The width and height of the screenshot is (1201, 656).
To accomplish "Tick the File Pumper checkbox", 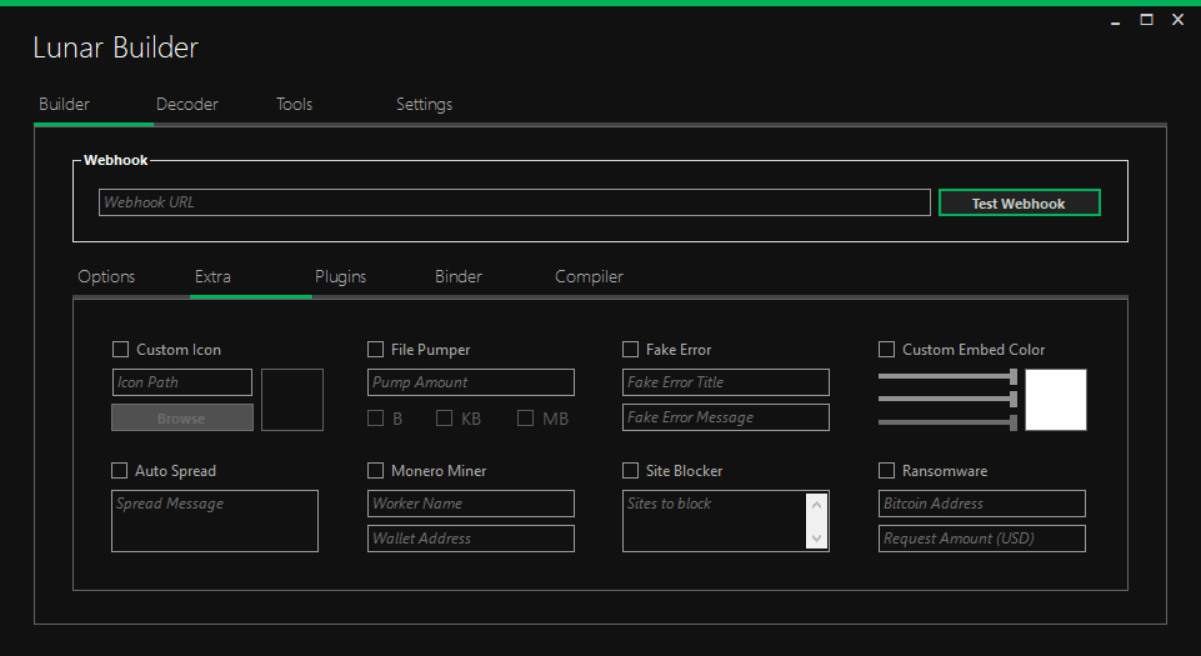I will tap(376, 349).
